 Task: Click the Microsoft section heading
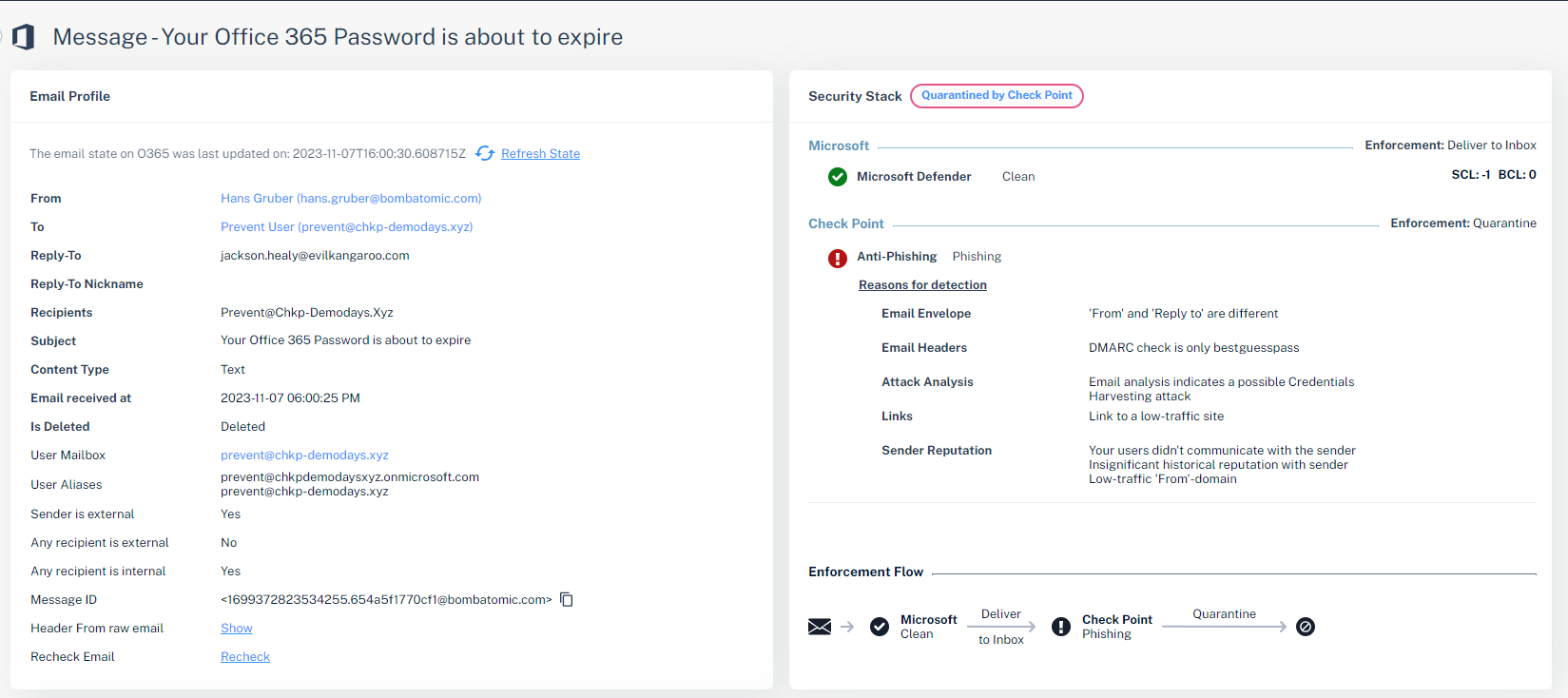coord(839,145)
